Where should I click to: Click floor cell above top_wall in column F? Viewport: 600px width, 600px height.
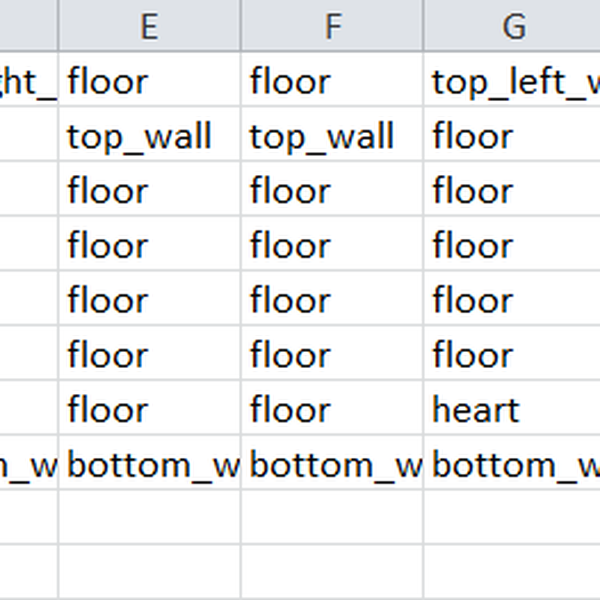(x=331, y=82)
